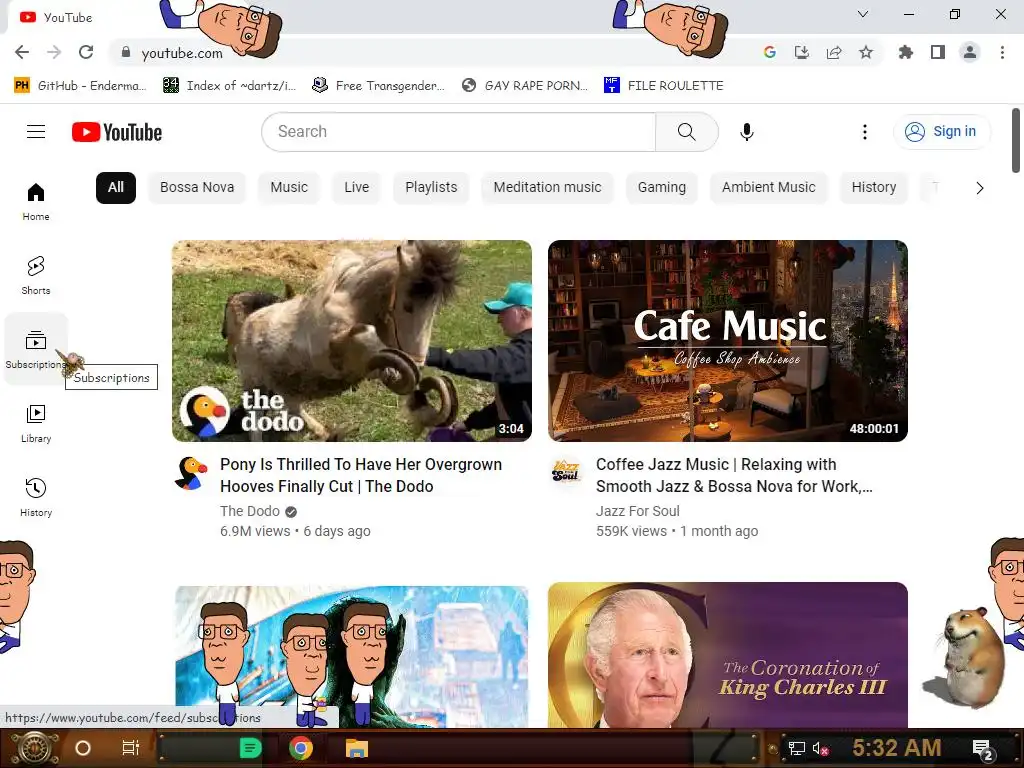Open the Start button on taskbar
Screen dimensions: 1024x768
coord(35,748)
